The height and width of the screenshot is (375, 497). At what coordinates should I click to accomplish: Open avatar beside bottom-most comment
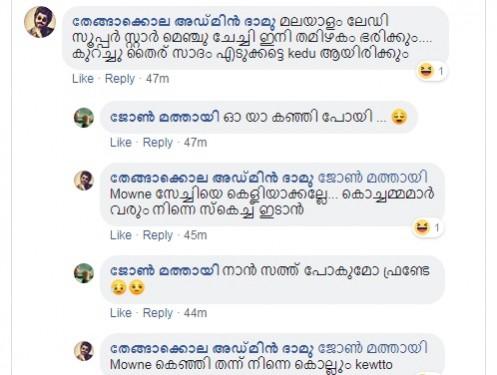pos(84,351)
